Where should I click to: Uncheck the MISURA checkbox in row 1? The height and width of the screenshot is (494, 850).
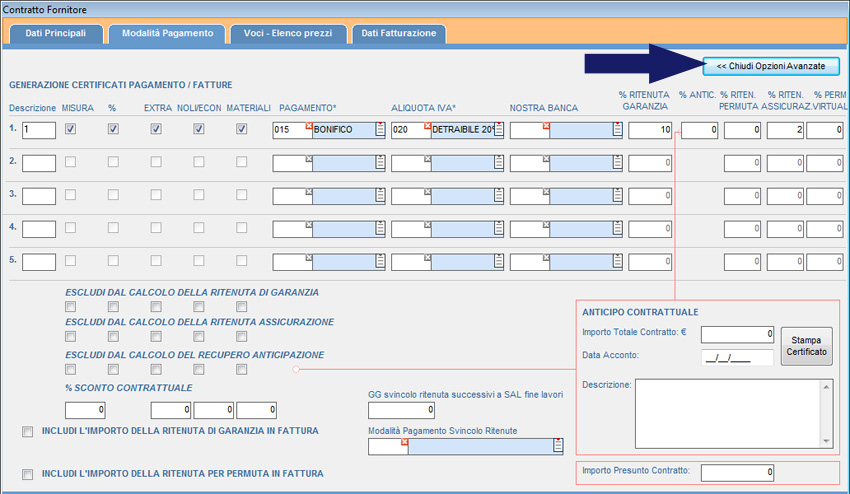point(69,129)
